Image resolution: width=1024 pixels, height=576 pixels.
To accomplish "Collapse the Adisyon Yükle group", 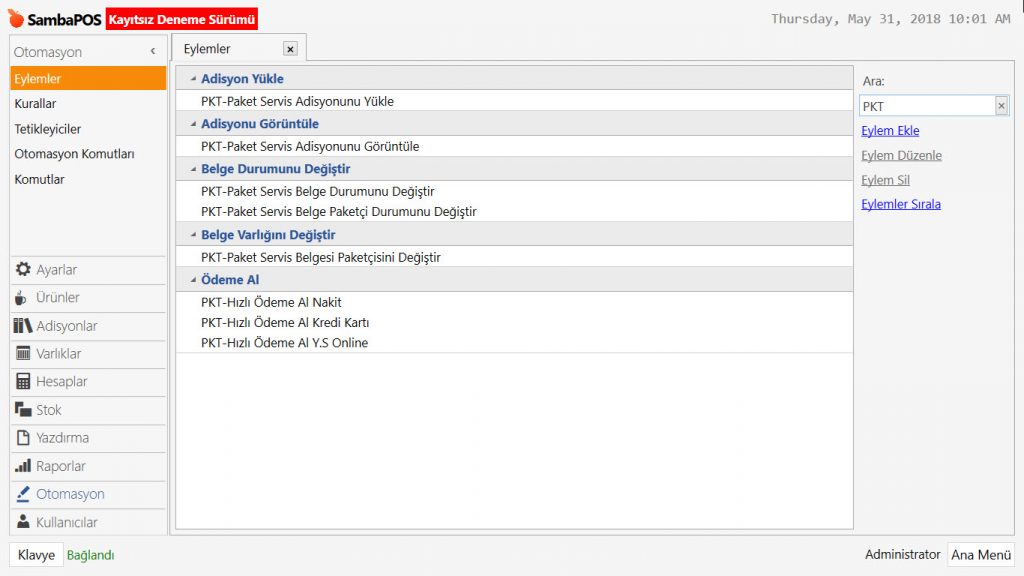I will click(x=192, y=79).
